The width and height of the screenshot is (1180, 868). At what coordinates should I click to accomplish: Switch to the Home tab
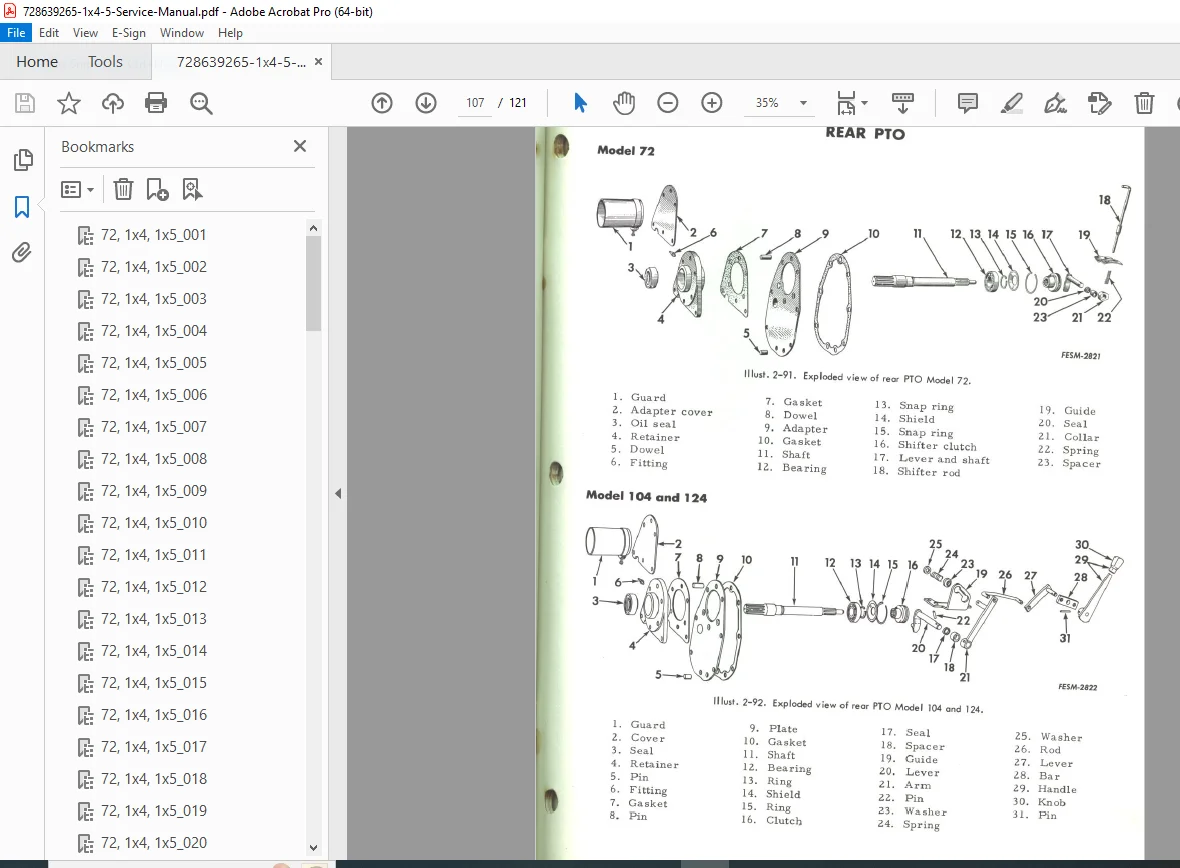point(37,62)
